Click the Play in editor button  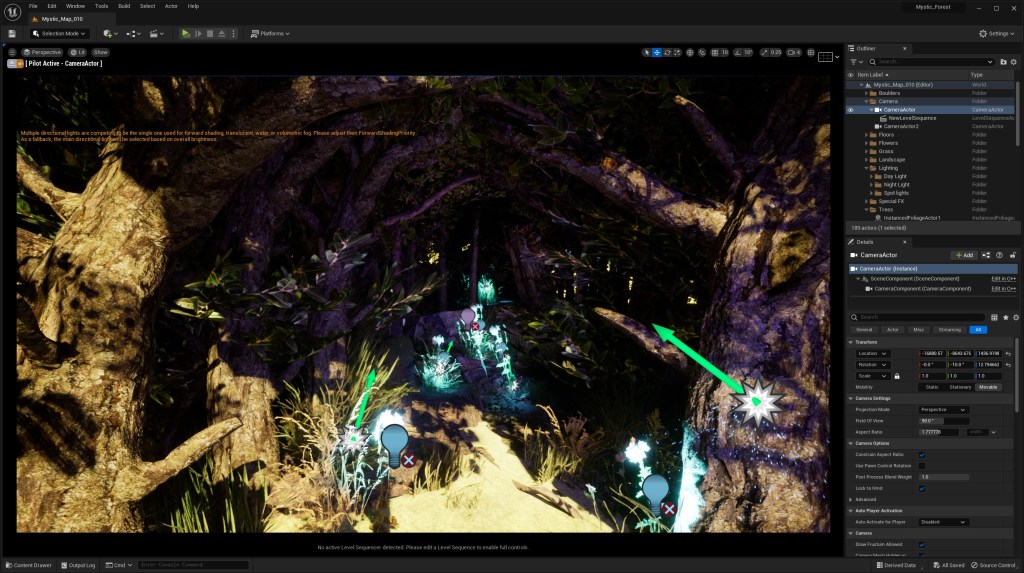(x=186, y=33)
